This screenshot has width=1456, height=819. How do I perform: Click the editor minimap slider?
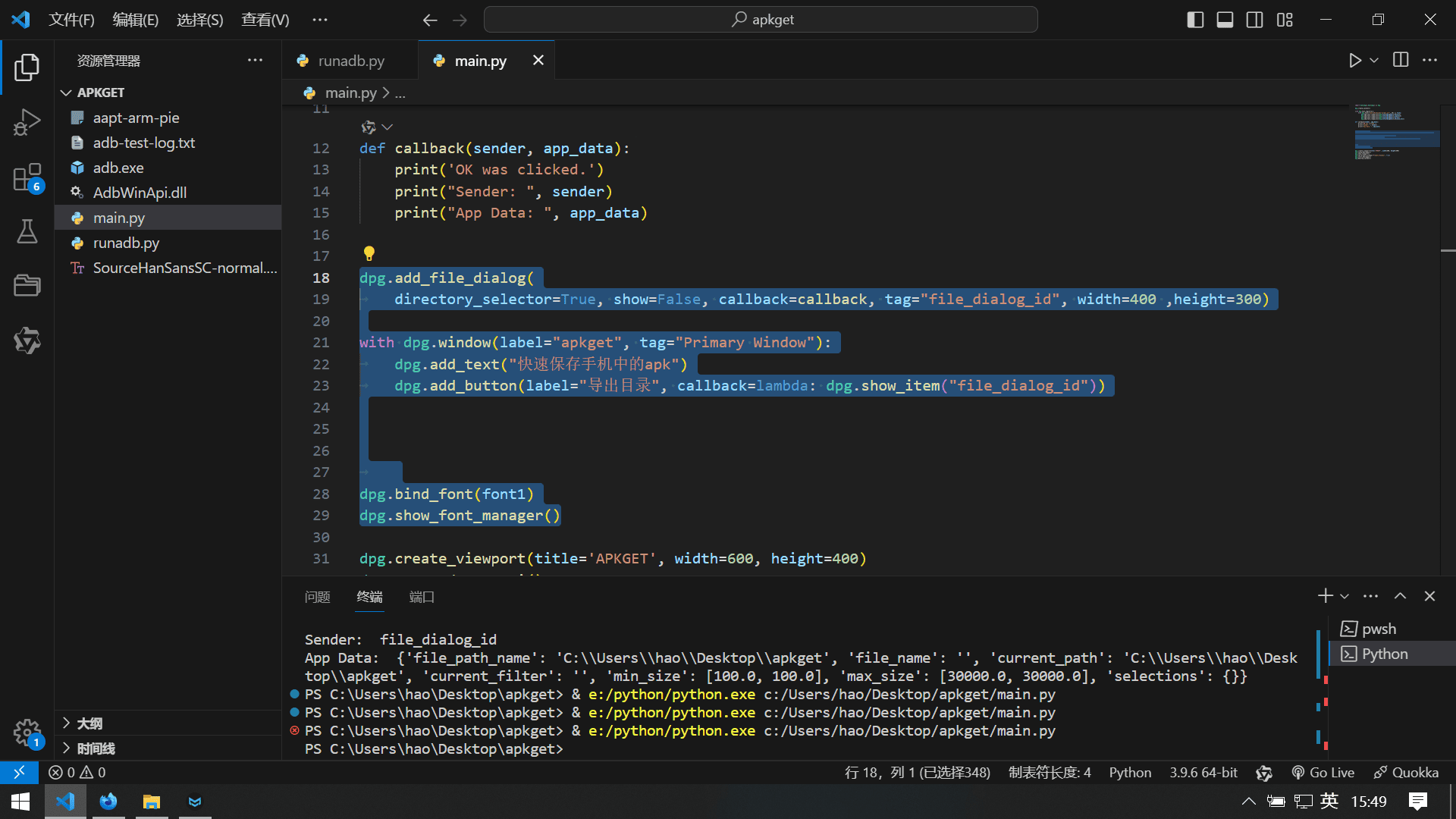tap(1397, 138)
